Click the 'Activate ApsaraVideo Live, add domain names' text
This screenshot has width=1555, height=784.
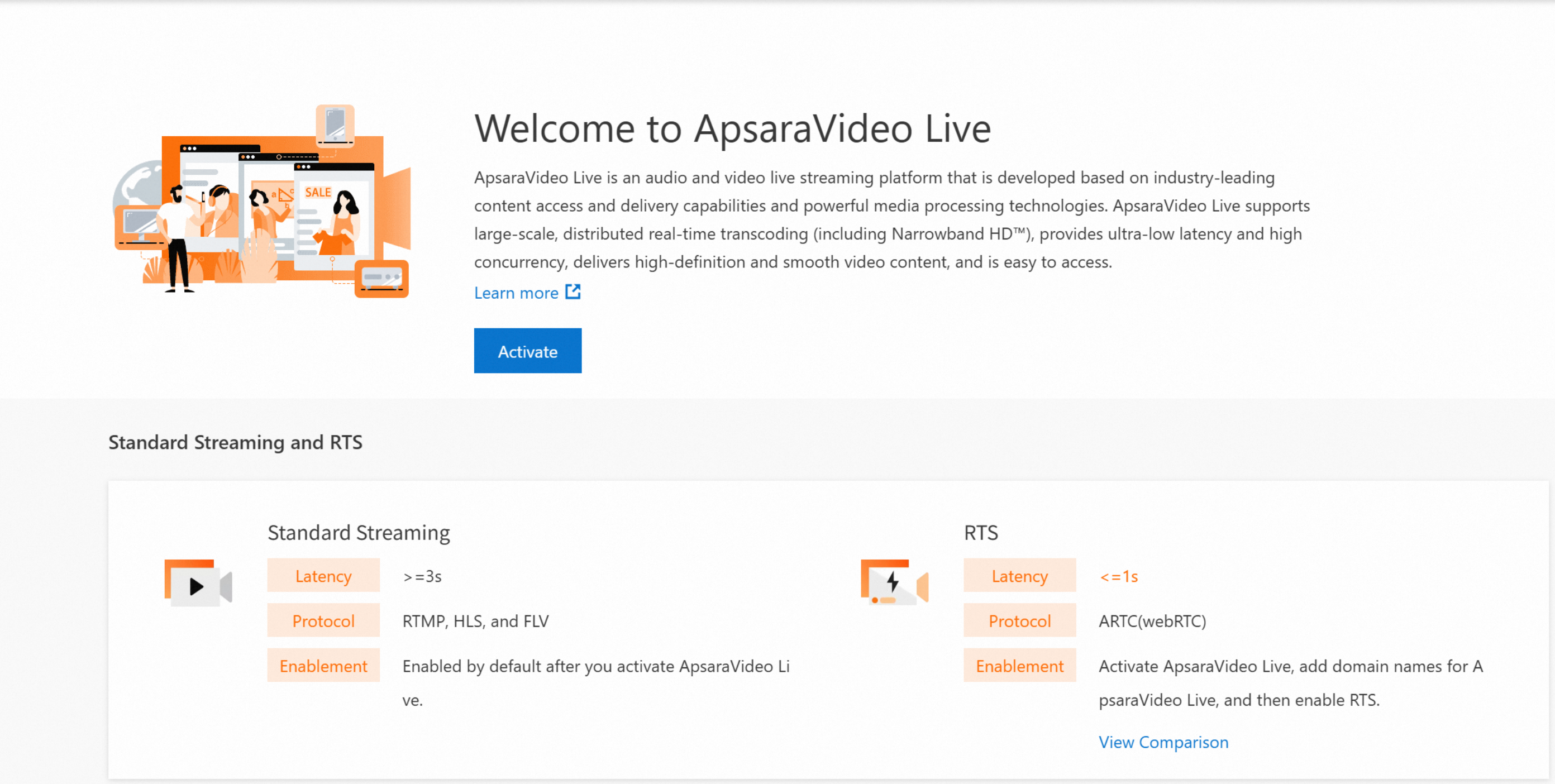tap(1291, 682)
